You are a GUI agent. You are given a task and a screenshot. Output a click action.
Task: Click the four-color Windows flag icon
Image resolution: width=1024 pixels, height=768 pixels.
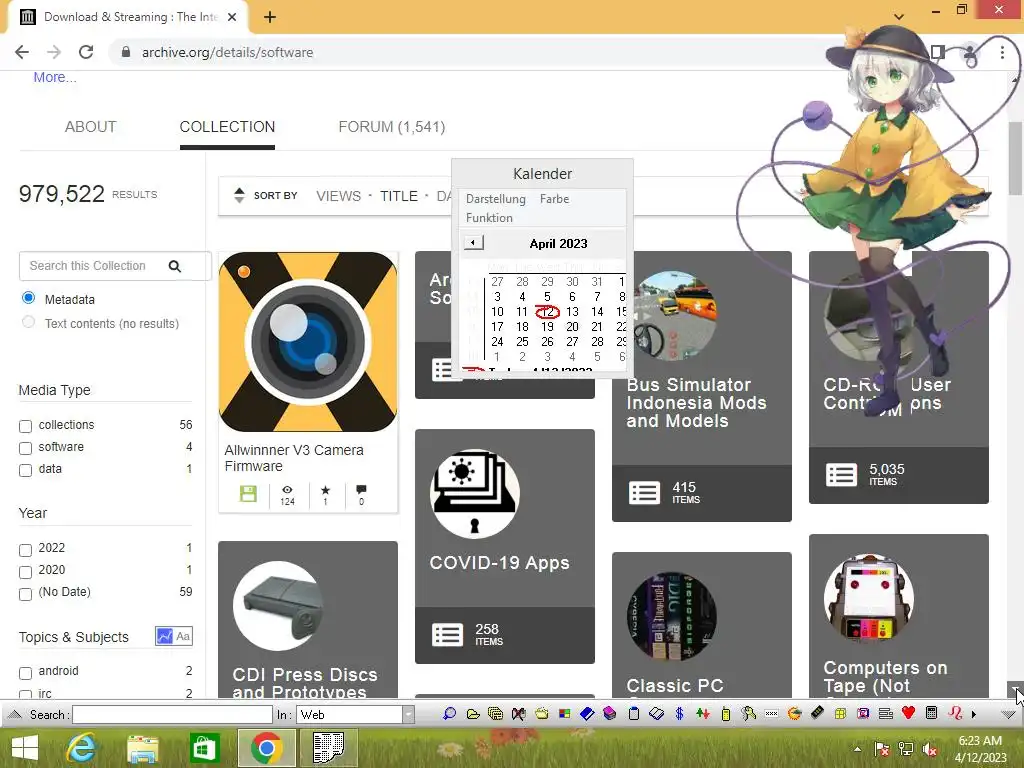565,714
